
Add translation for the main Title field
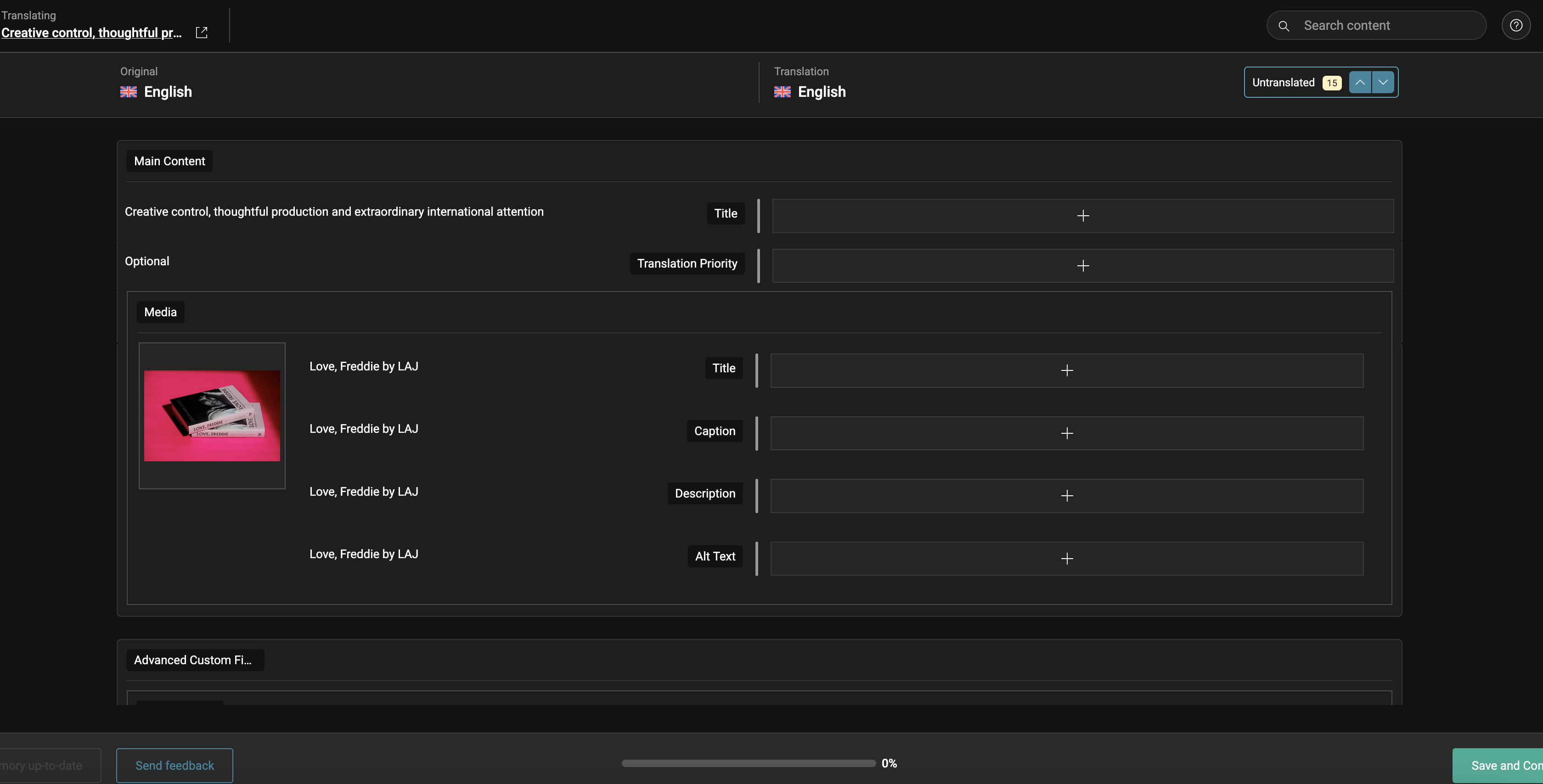[1082, 216]
